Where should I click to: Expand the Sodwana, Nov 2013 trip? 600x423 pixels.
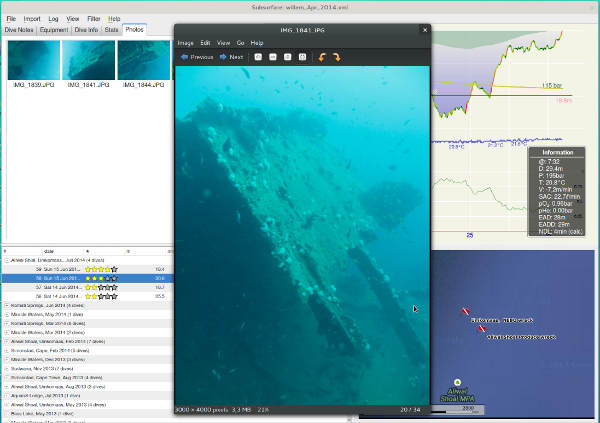click(6, 369)
